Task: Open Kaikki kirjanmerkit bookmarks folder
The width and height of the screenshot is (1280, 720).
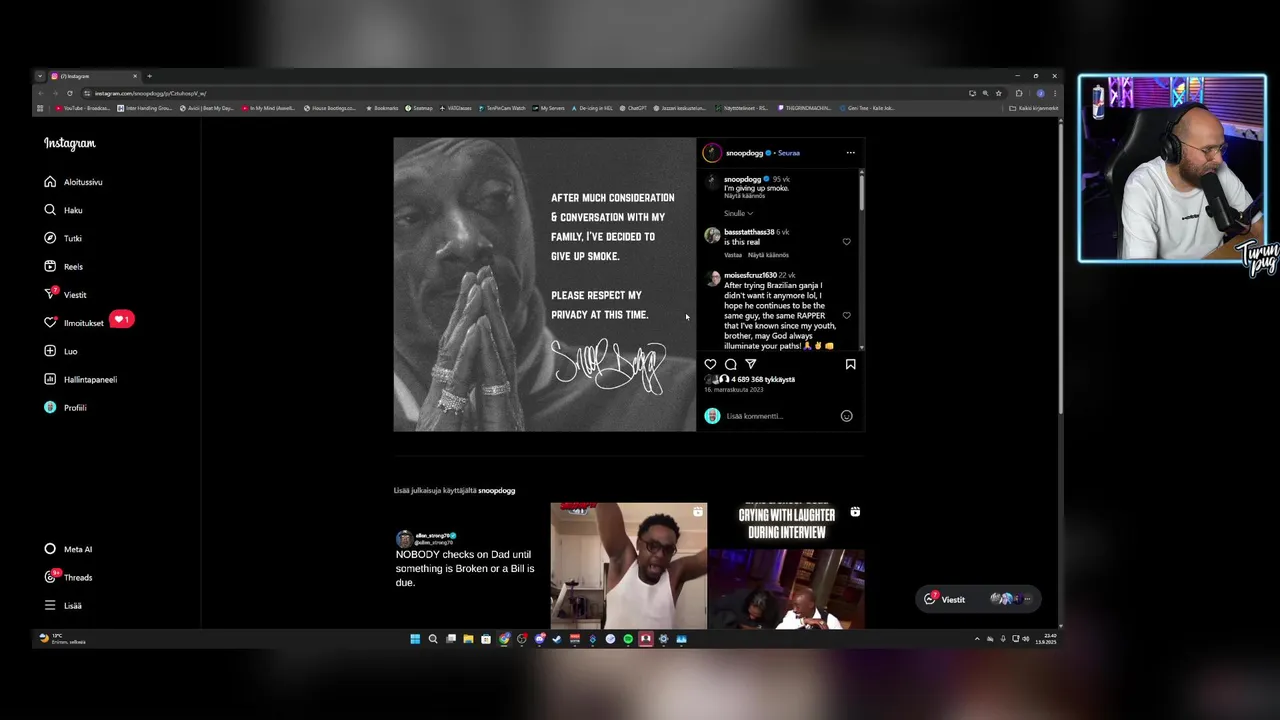Action: [1034, 108]
